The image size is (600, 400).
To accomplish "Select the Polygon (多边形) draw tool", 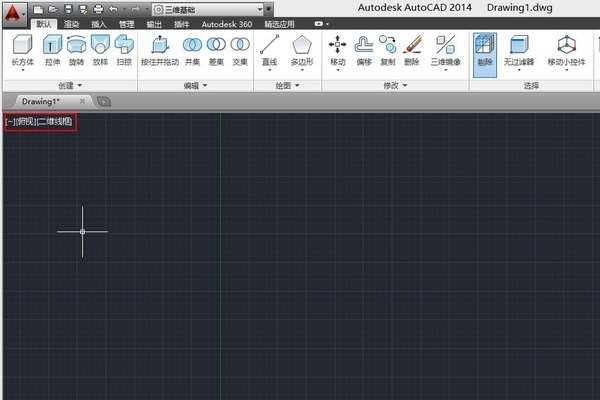I will 302,53.
